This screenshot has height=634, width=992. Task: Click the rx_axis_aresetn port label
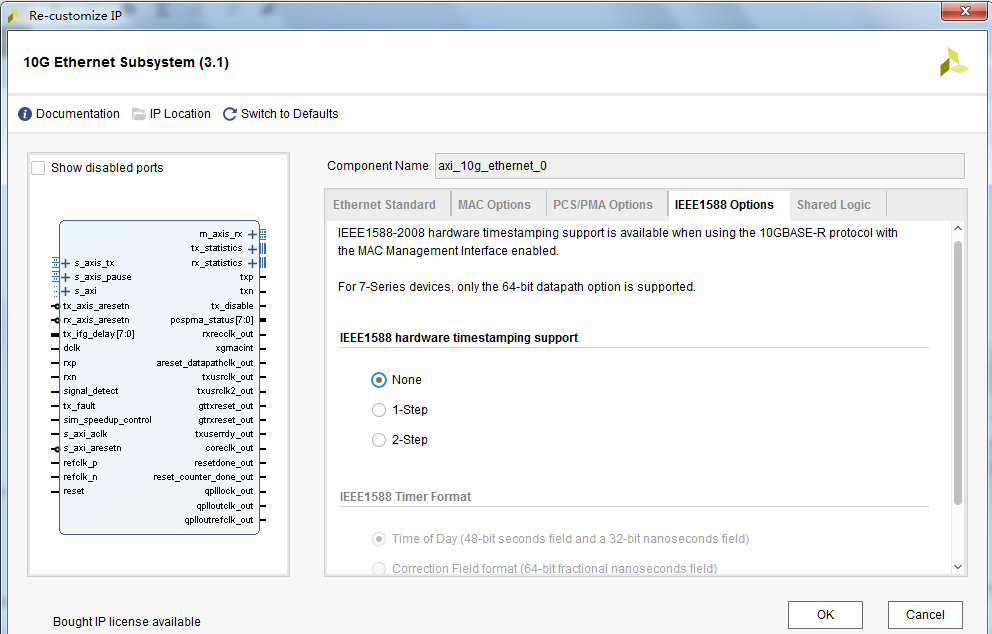click(x=96, y=320)
